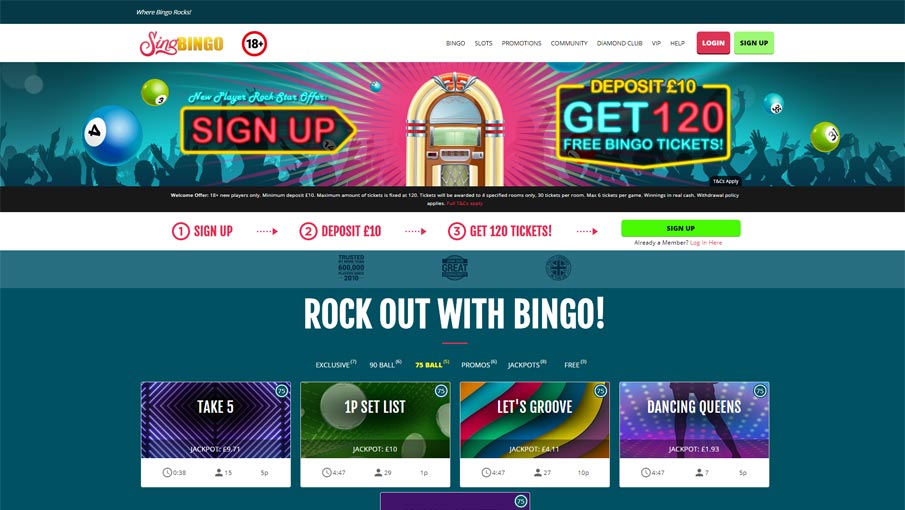Click the jukebox image in banner

(x=455, y=128)
